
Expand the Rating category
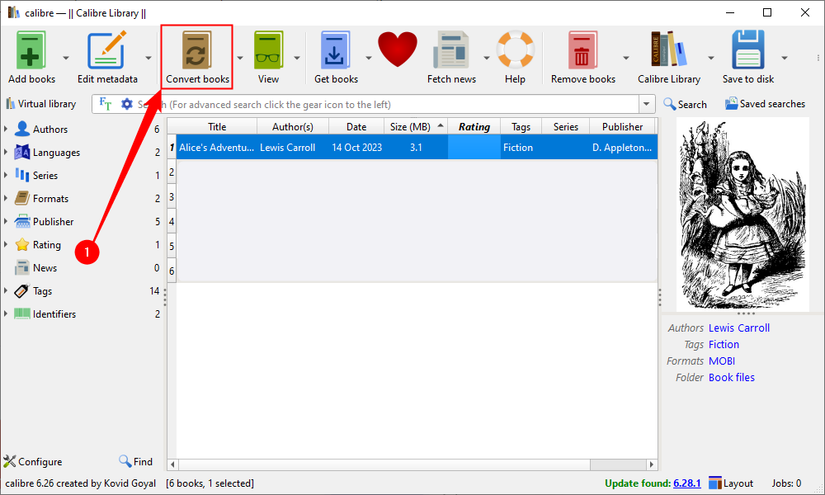point(6,244)
